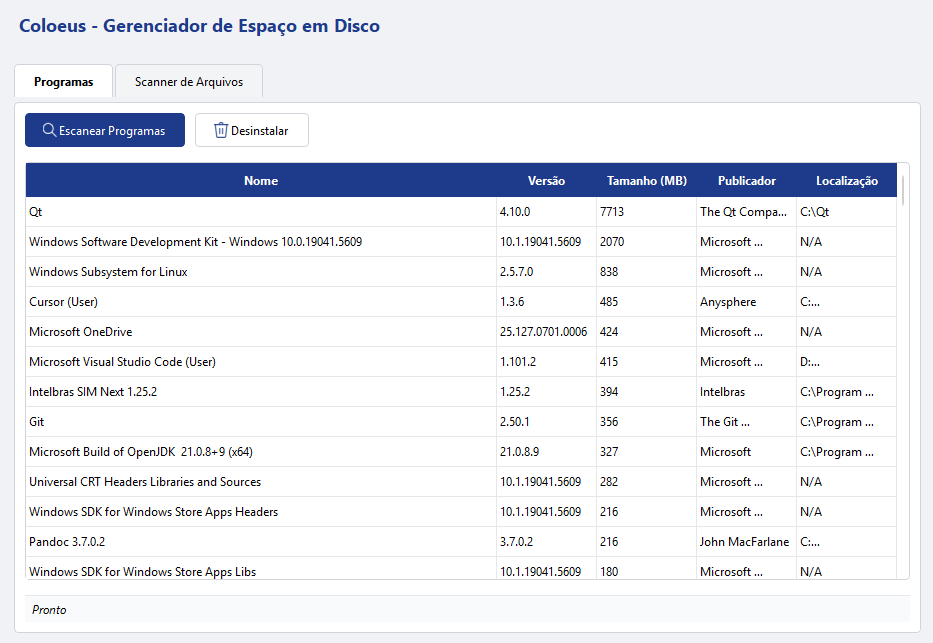933x643 pixels.
Task: Click the version cell 4.10.0
Action: click(x=546, y=212)
